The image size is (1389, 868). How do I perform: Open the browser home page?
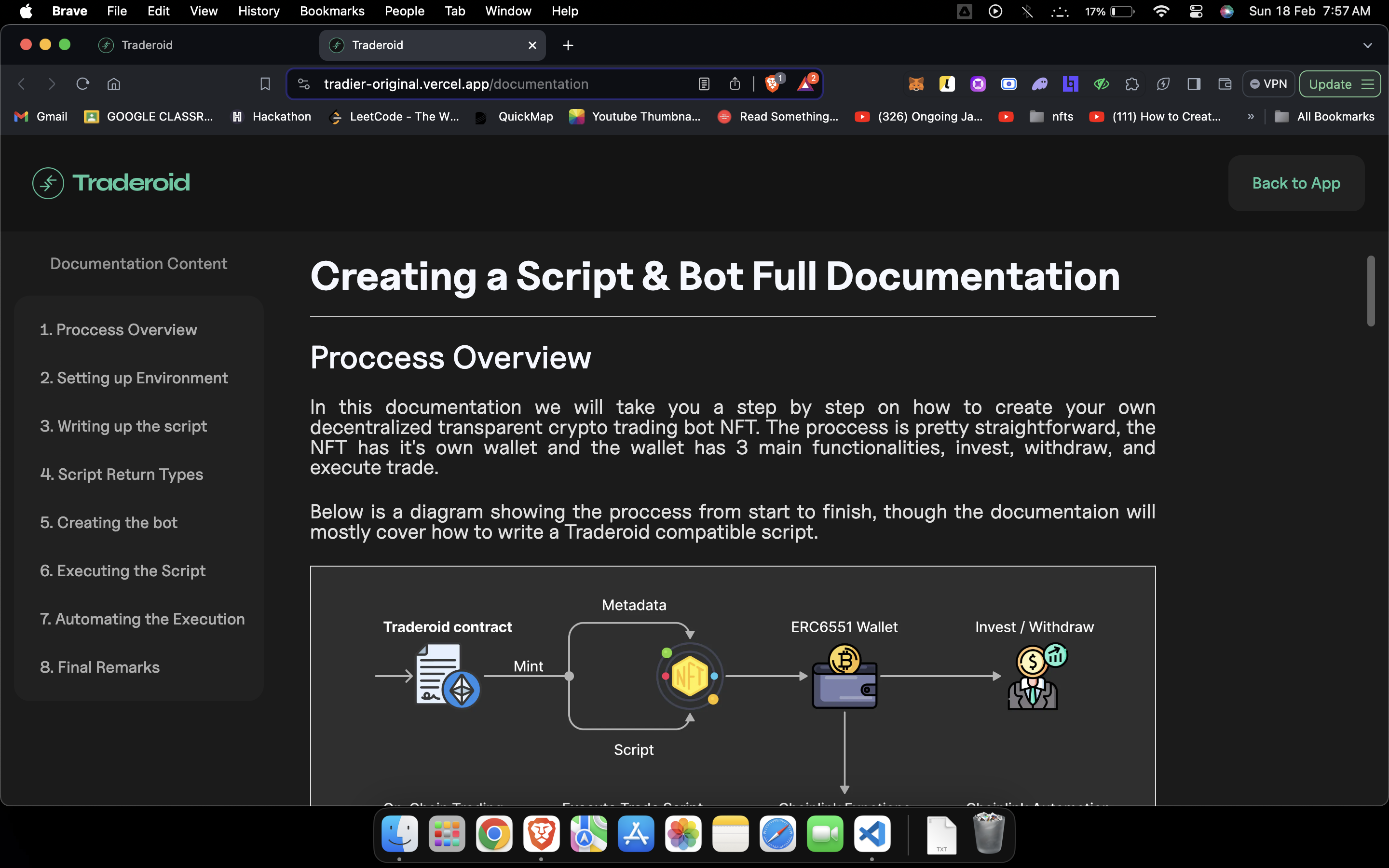click(114, 84)
